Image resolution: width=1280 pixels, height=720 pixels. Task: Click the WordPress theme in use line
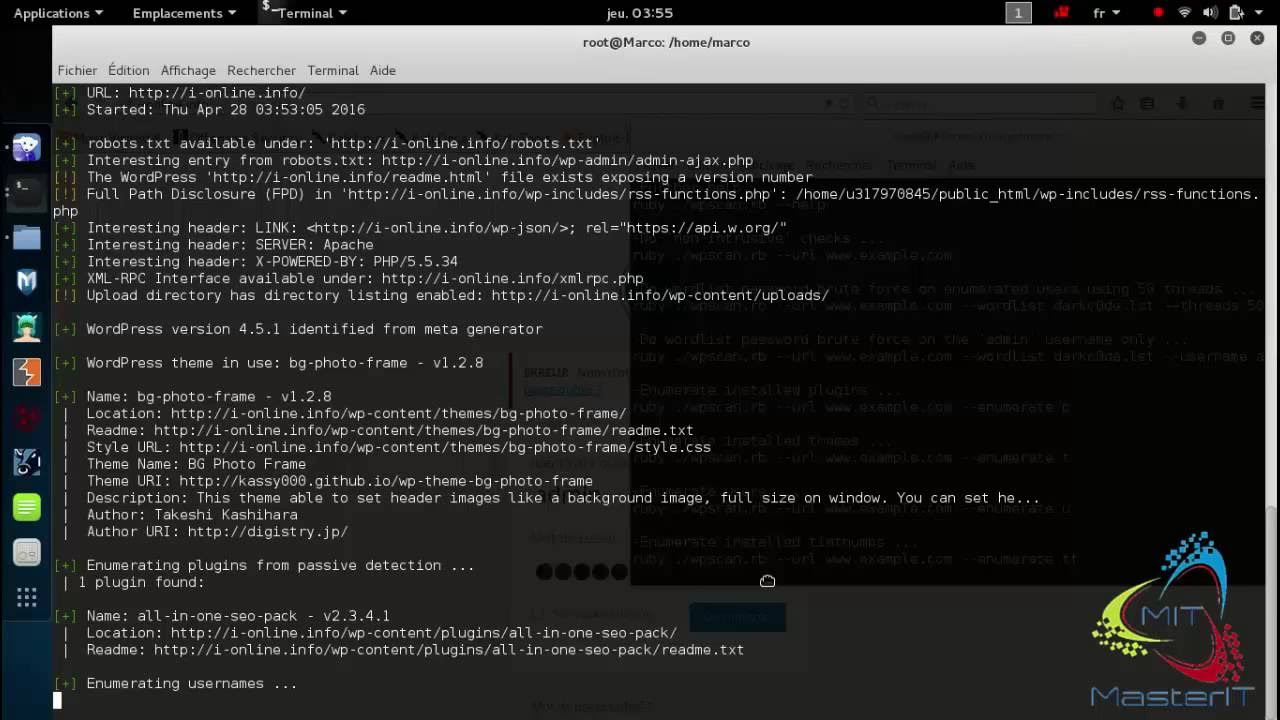point(269,363)
